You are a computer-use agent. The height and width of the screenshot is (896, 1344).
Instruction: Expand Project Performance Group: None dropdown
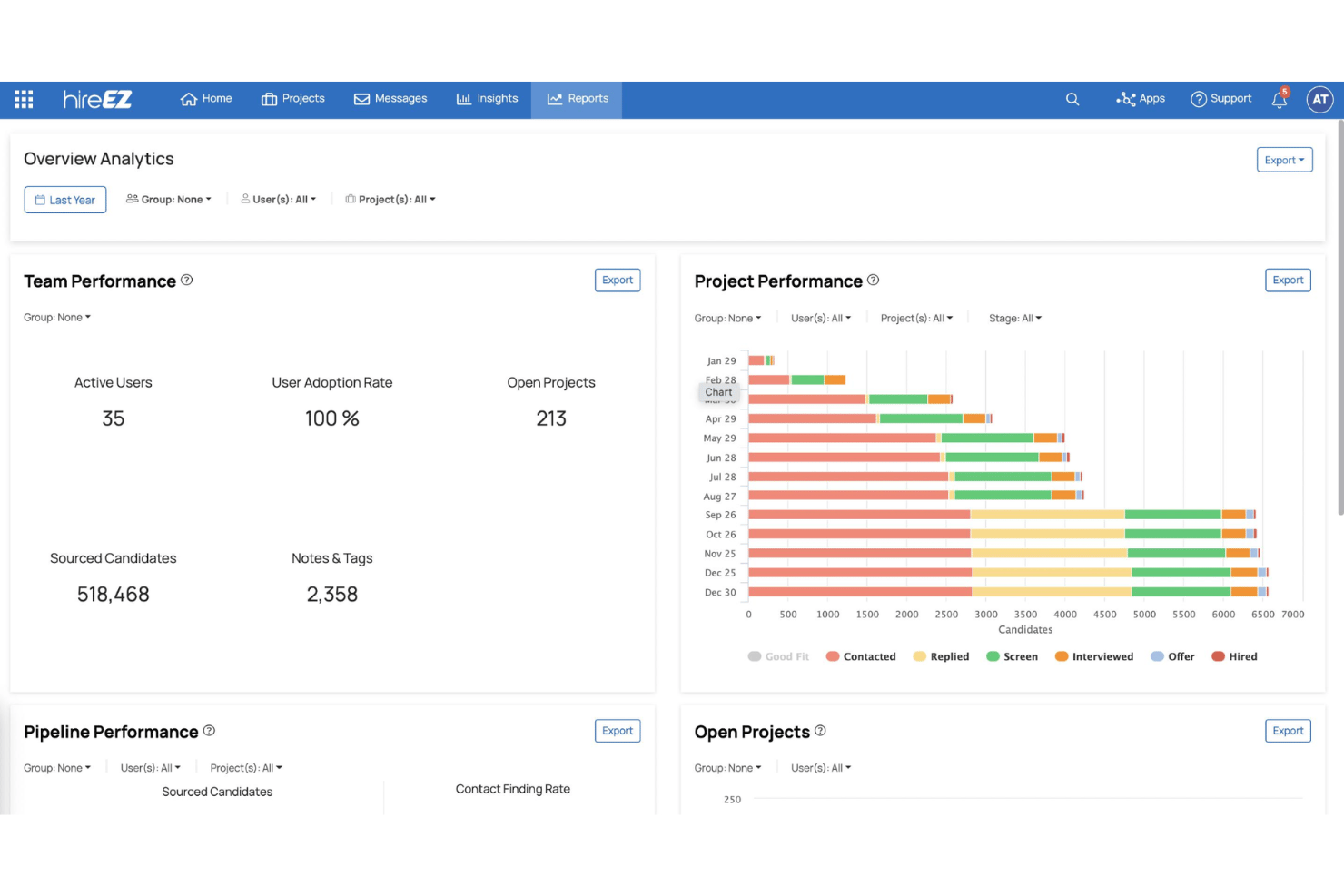pyautogui.click(x=728, y=319)
